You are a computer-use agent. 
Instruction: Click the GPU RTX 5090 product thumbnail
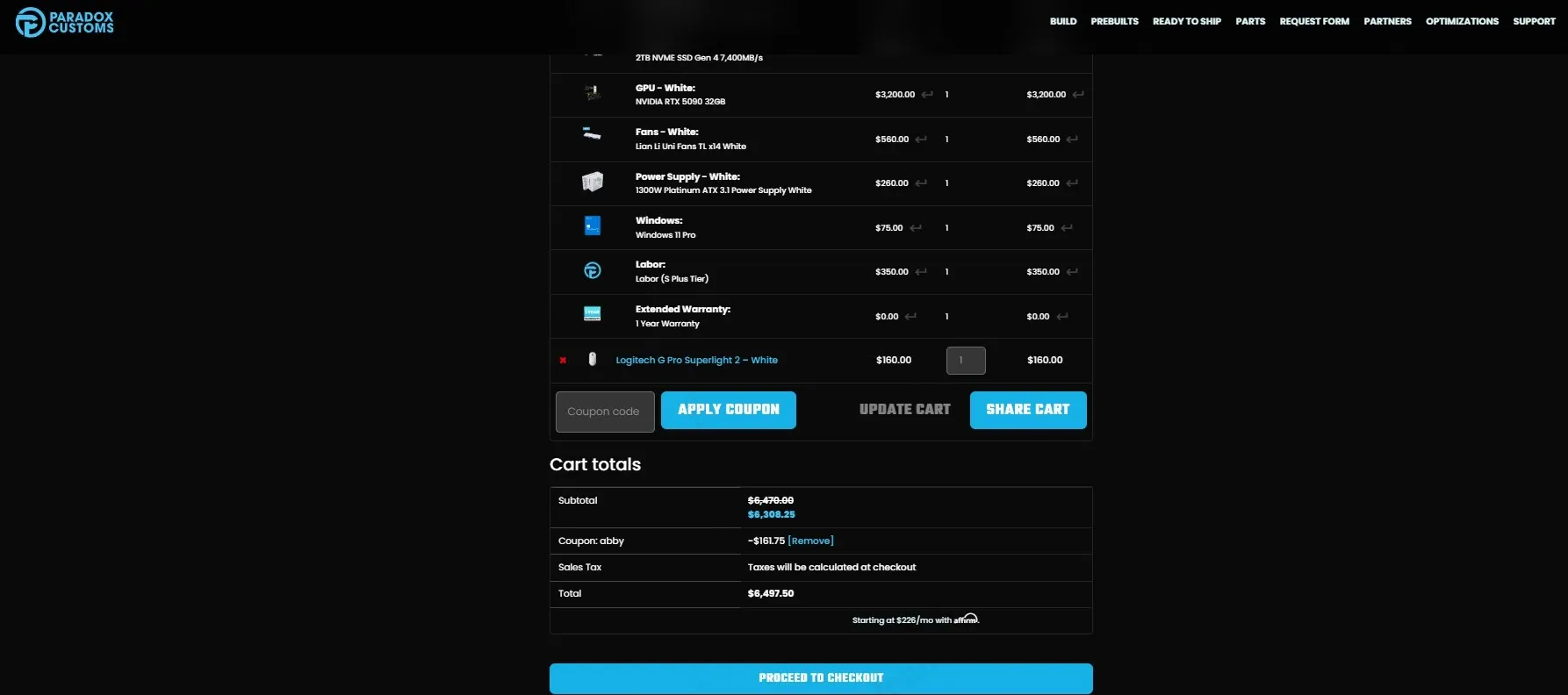[x=593, y=93]
